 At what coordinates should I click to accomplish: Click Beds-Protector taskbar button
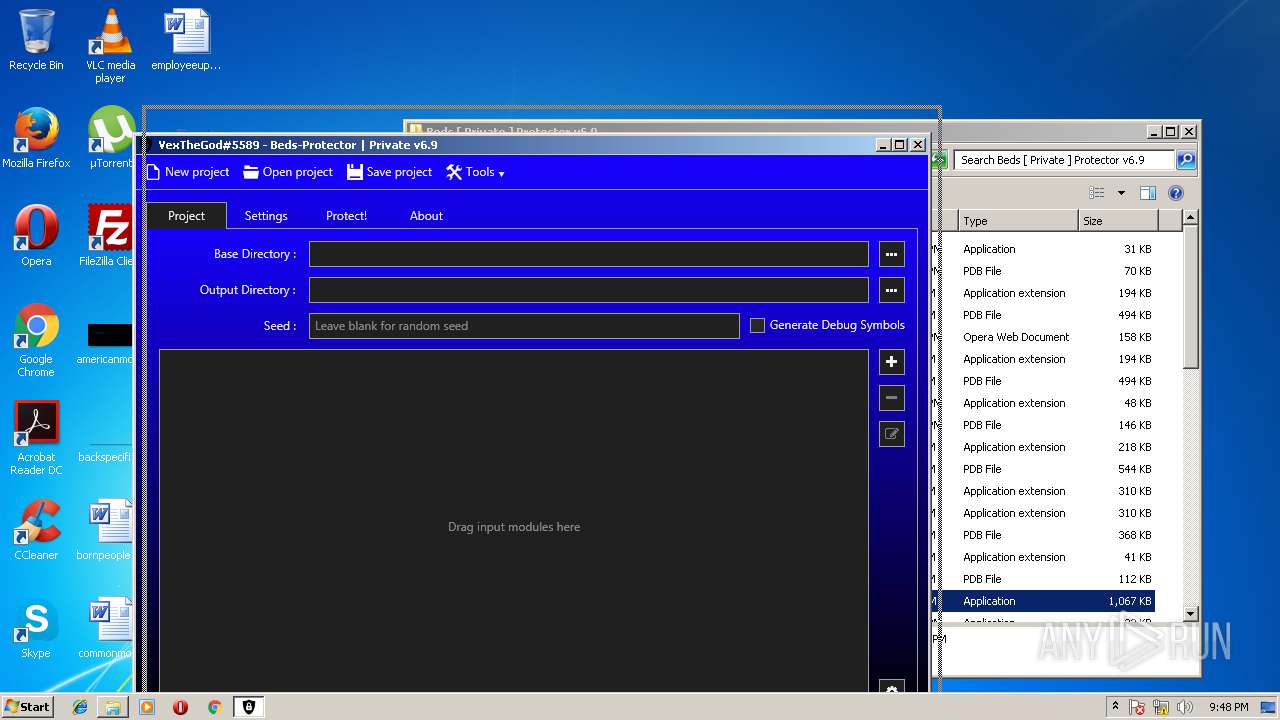(x=249, y=707)
